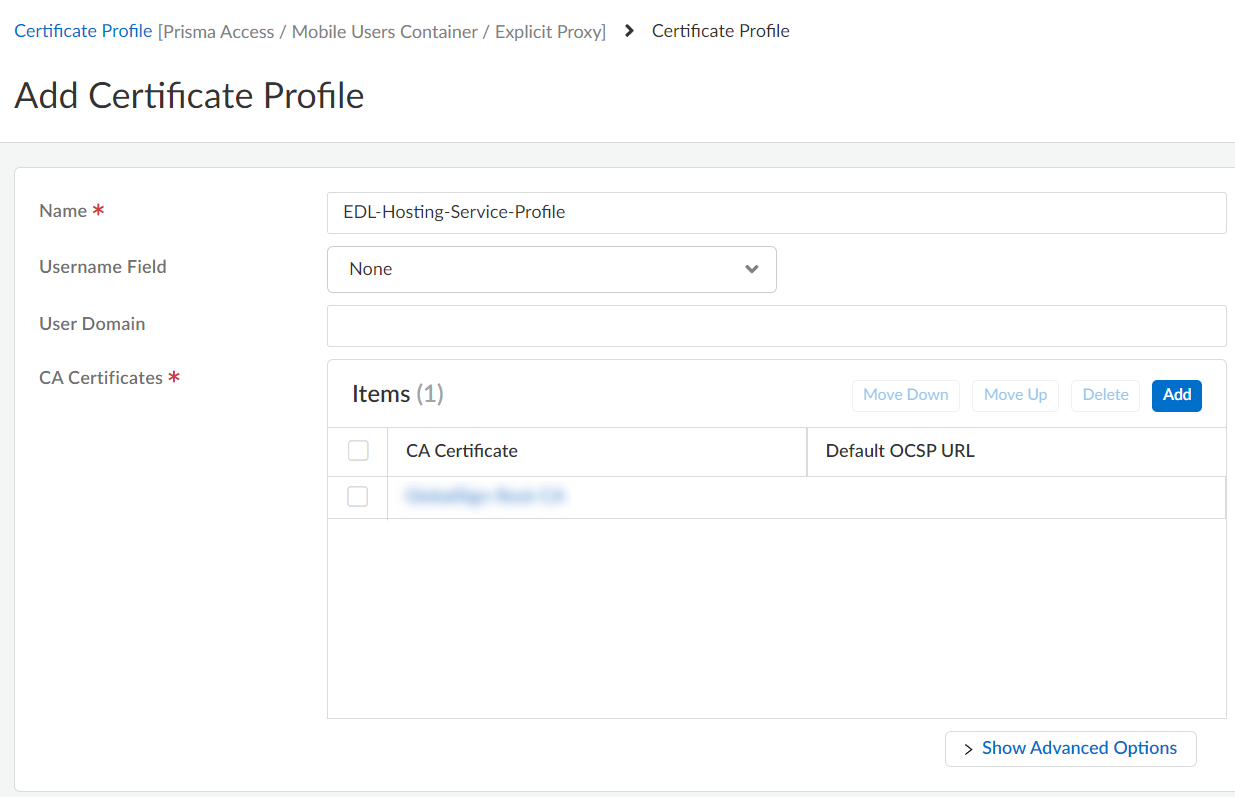
Task: Click the Move Up button
Action: coord(1015,395)
